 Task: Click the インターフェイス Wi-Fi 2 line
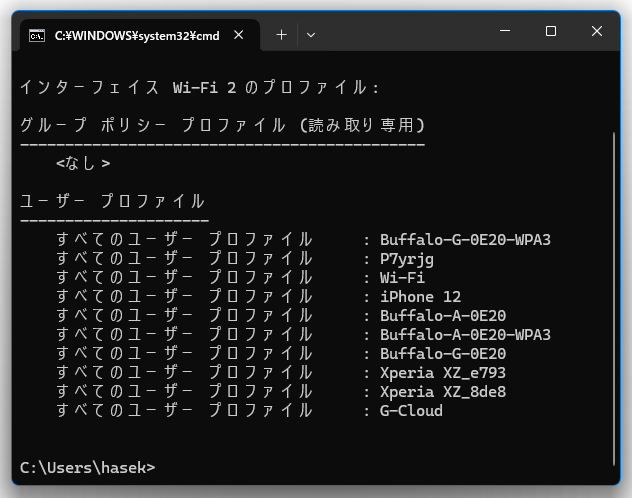click(x=200, y=87)
